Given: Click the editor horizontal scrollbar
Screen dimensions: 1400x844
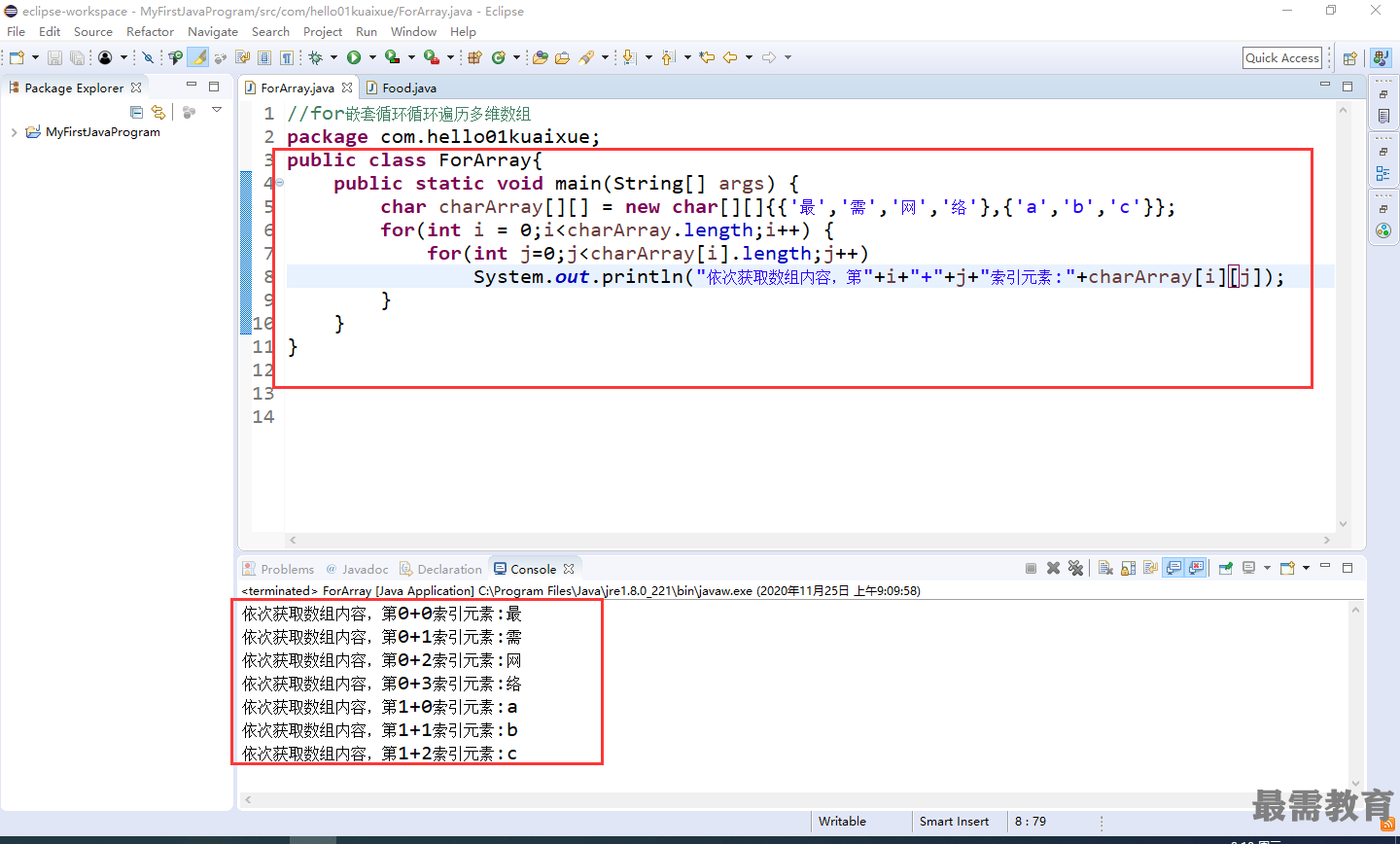Looking at the screenshot, I should tap(809, 540).
